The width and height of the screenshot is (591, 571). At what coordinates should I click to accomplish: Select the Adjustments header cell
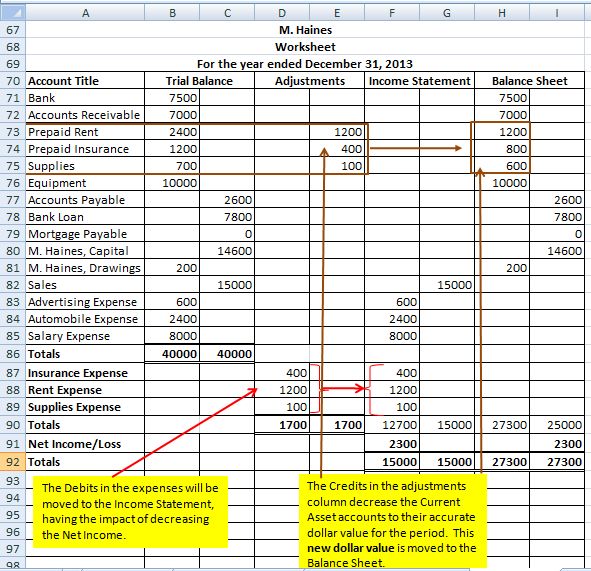click(309, 81)
